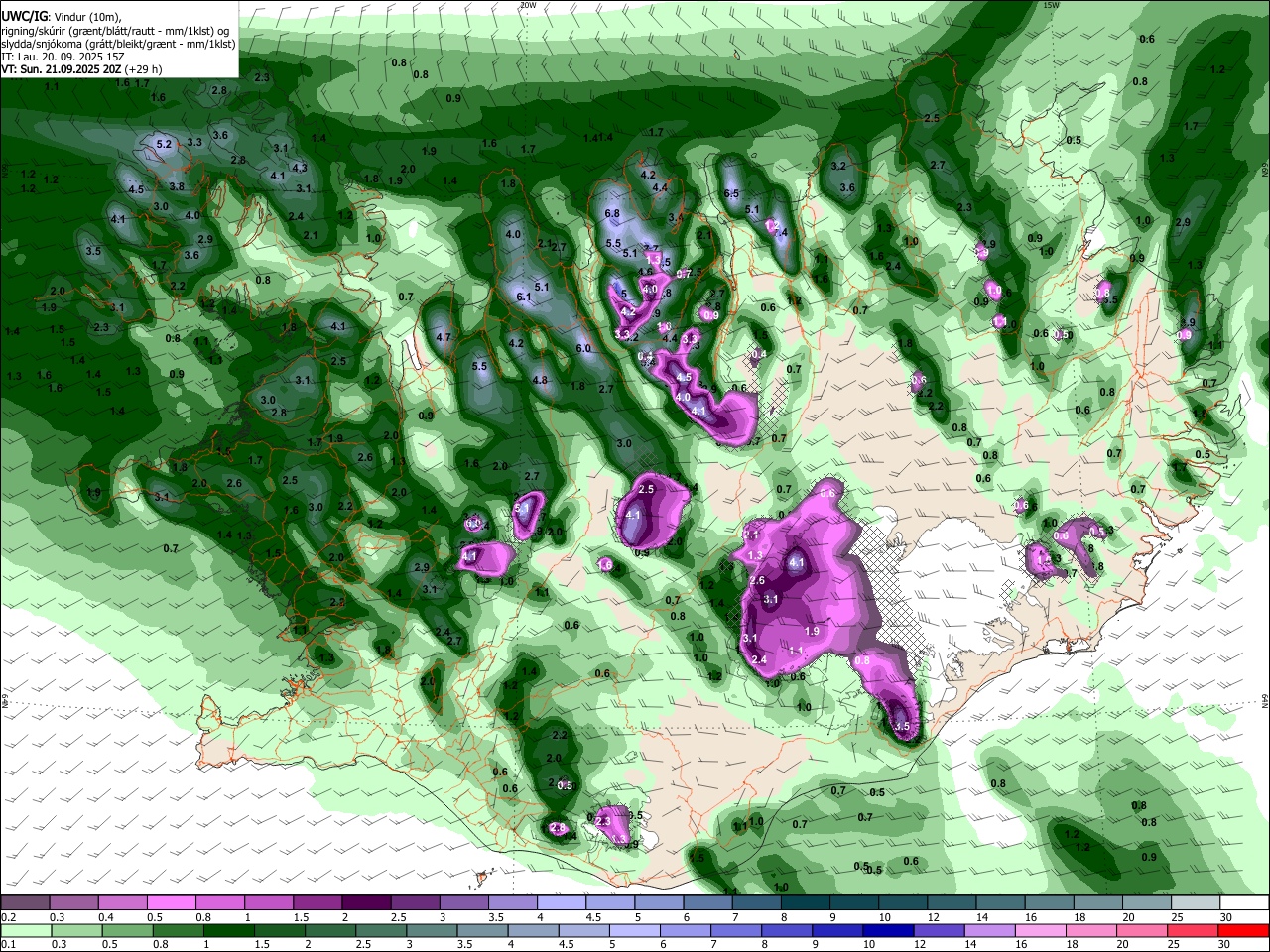This screenshot has width=1270, height=952.
Task: Click the '20W' longitude label at top
Action: click(x=527, y=5)
